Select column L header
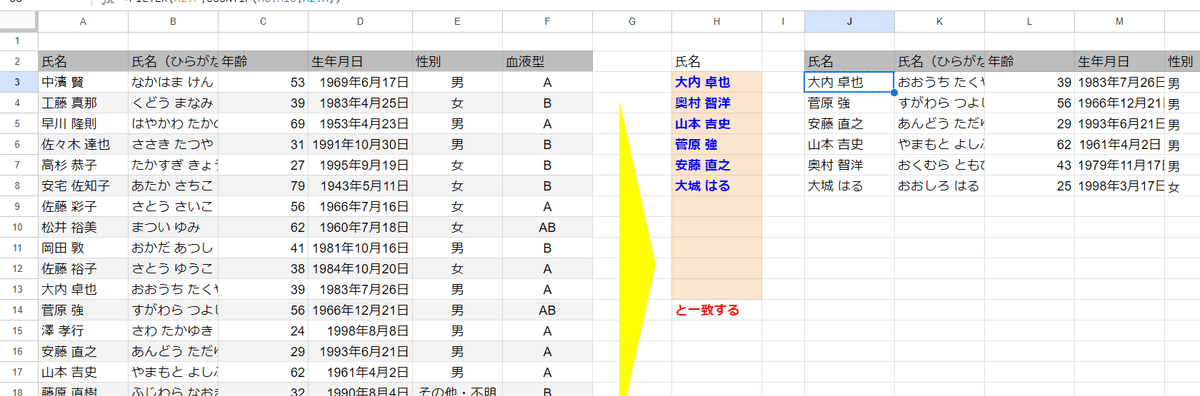Viewport: 1200px width, 396px height. coord(1030,20)
